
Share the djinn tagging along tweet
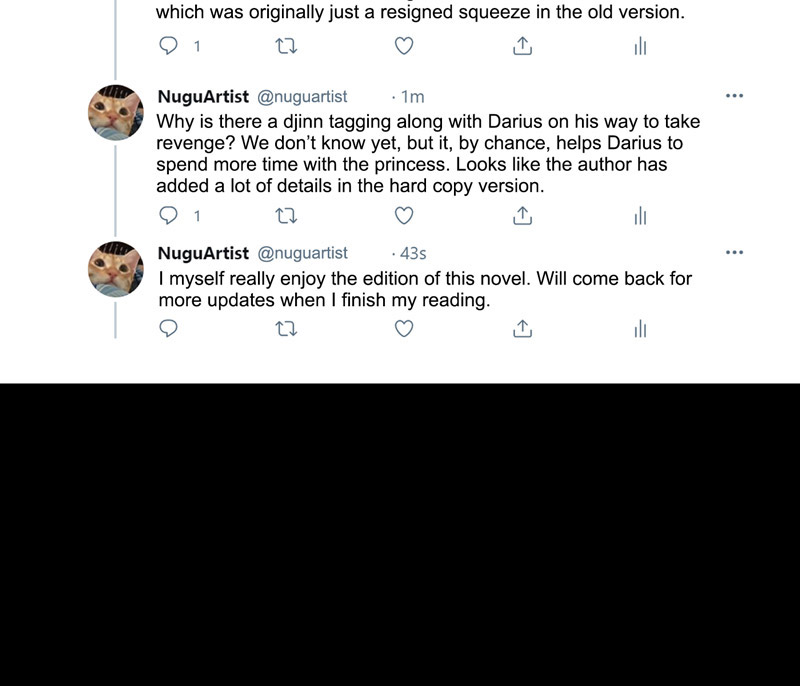pyautogui.click(x=521, y=216)
